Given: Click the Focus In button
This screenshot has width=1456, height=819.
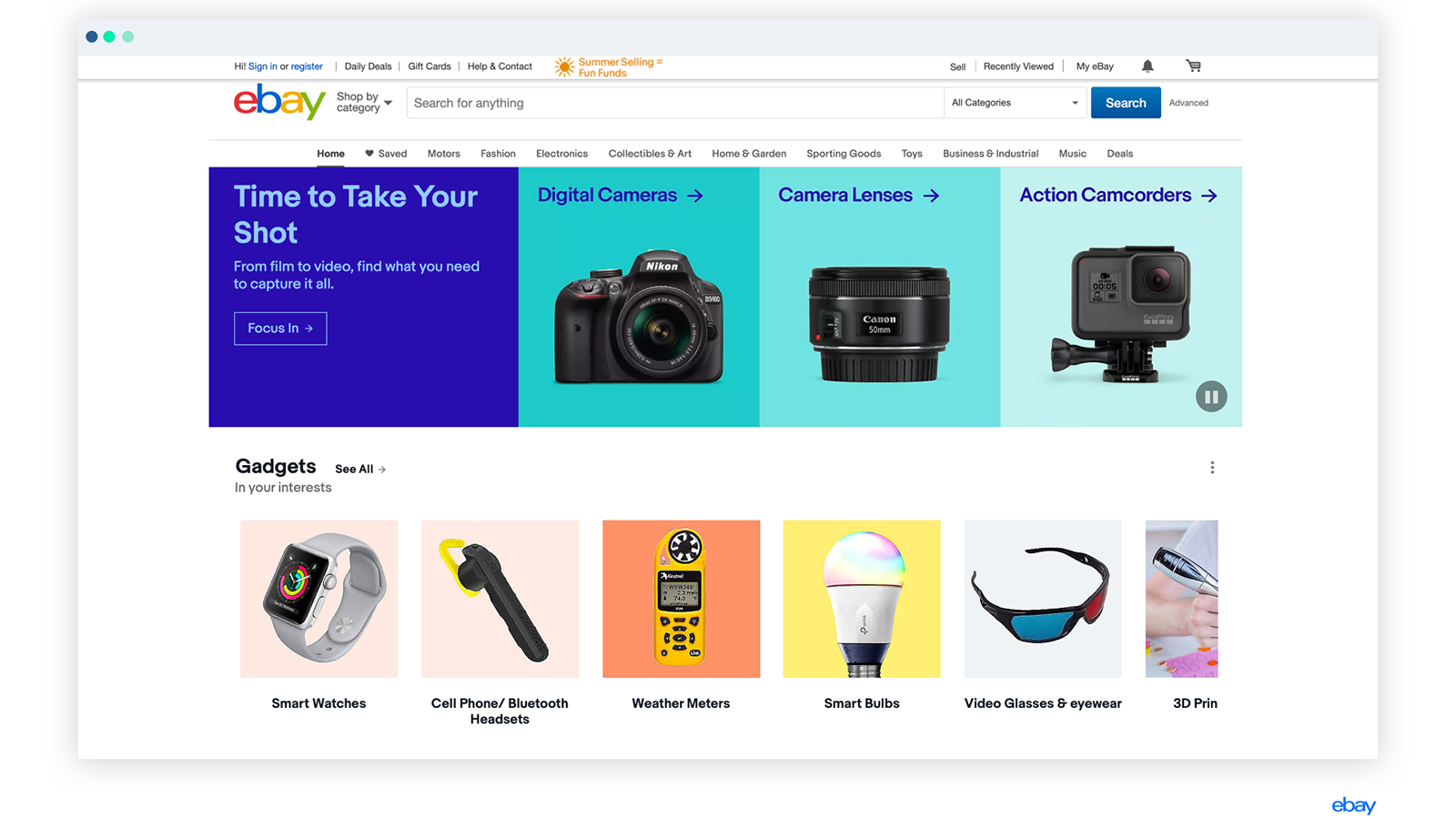Looking at the screenshot, I should click(x=280, y=329).
